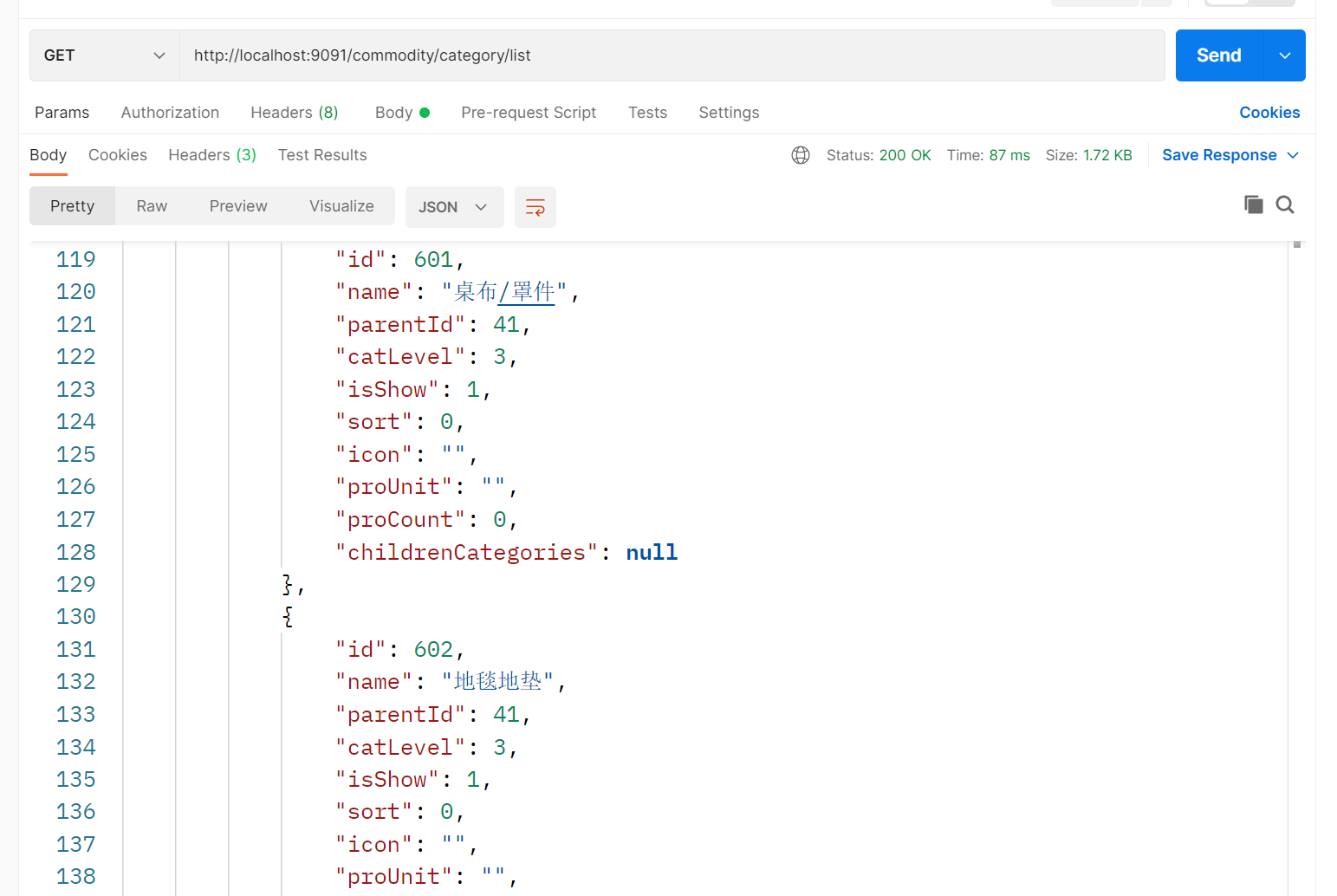Open the Pre-request Script tab

click(529, 113)
